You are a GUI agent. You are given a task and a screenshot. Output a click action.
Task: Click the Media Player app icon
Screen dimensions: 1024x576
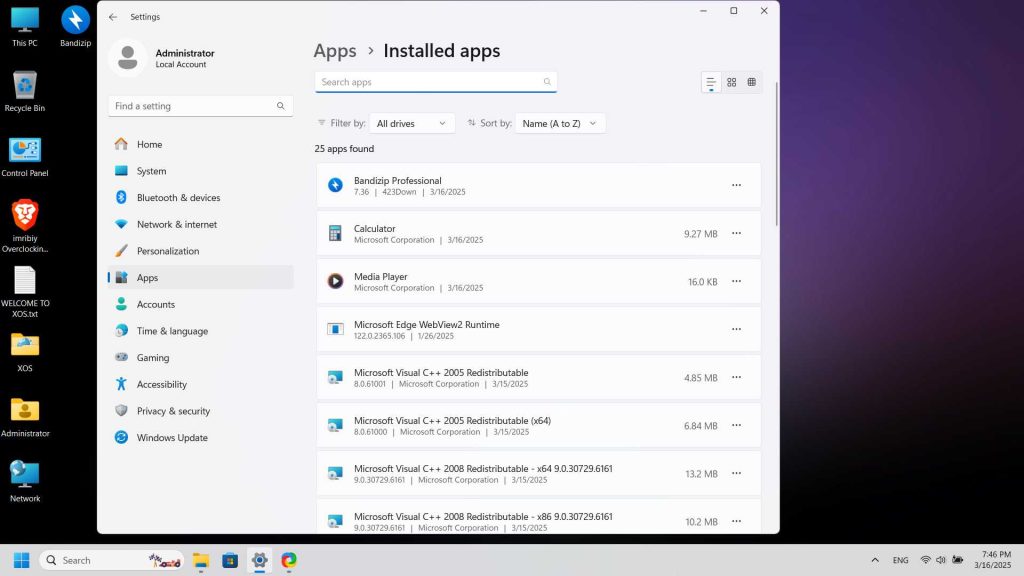coord(335,281)
